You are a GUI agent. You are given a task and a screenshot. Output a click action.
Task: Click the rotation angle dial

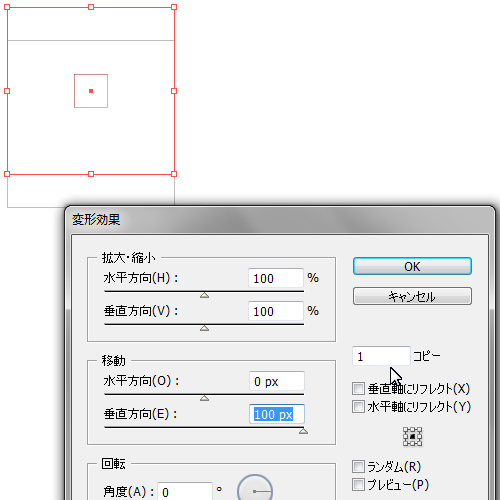pyautogui.click(x=255, y=491)
